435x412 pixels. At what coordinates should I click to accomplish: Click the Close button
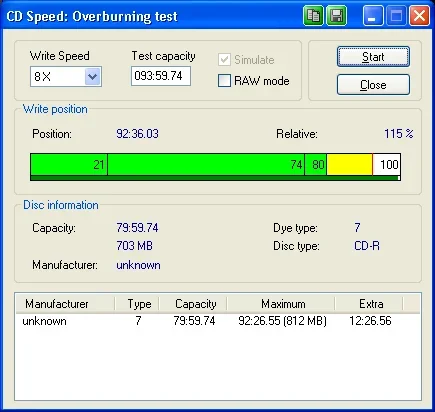373,85
